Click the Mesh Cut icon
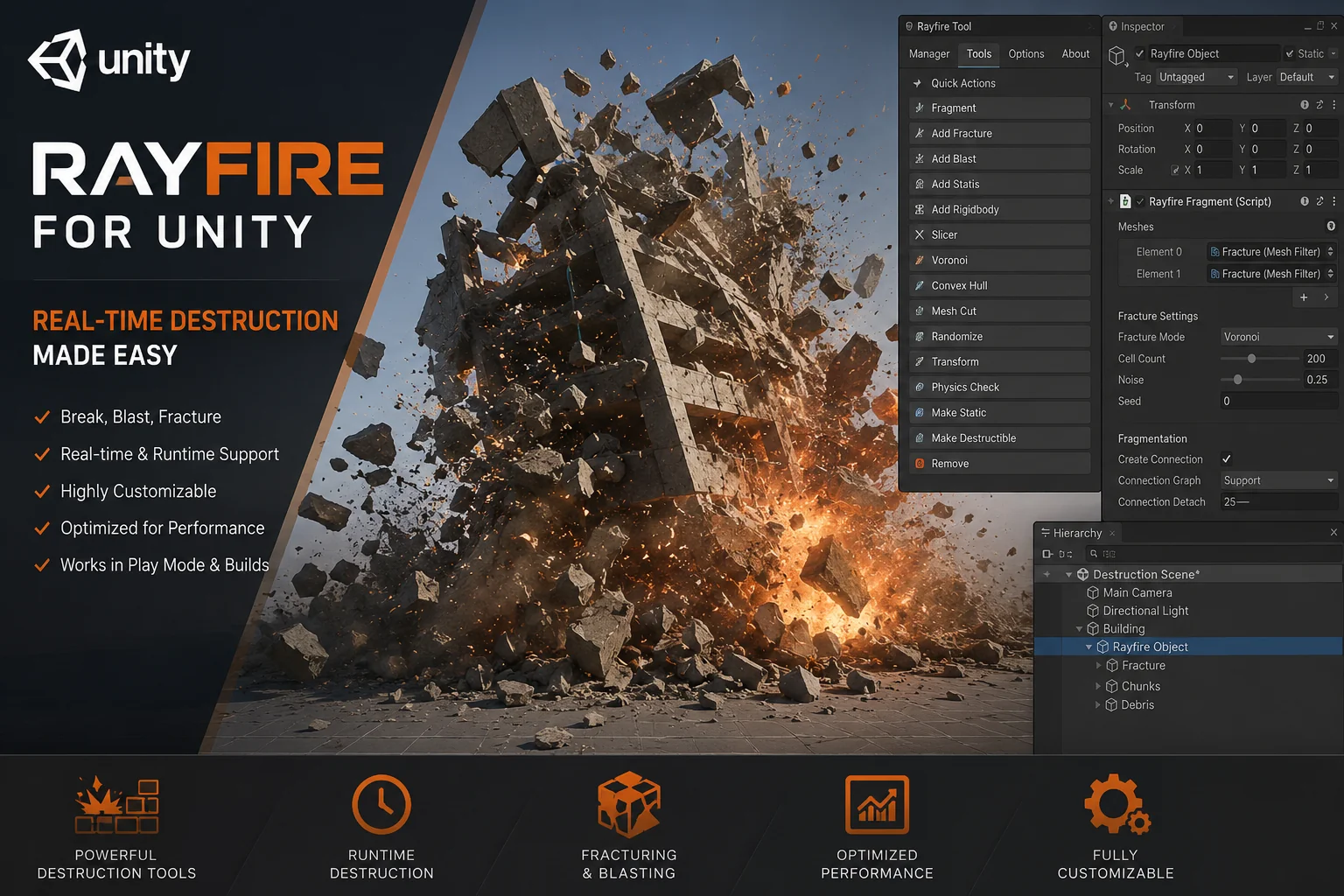The image size is (1344, 896). [x=920, y=311]
